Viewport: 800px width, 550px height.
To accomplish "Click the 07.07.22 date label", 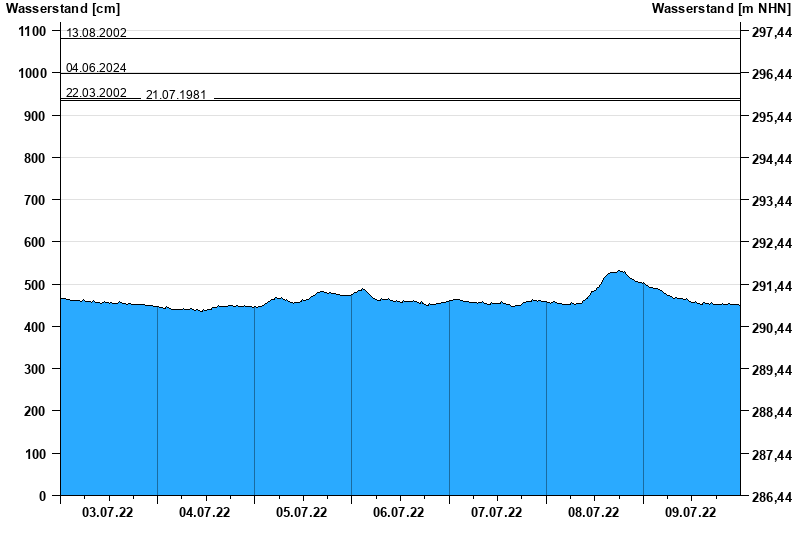I will [497, 513].
